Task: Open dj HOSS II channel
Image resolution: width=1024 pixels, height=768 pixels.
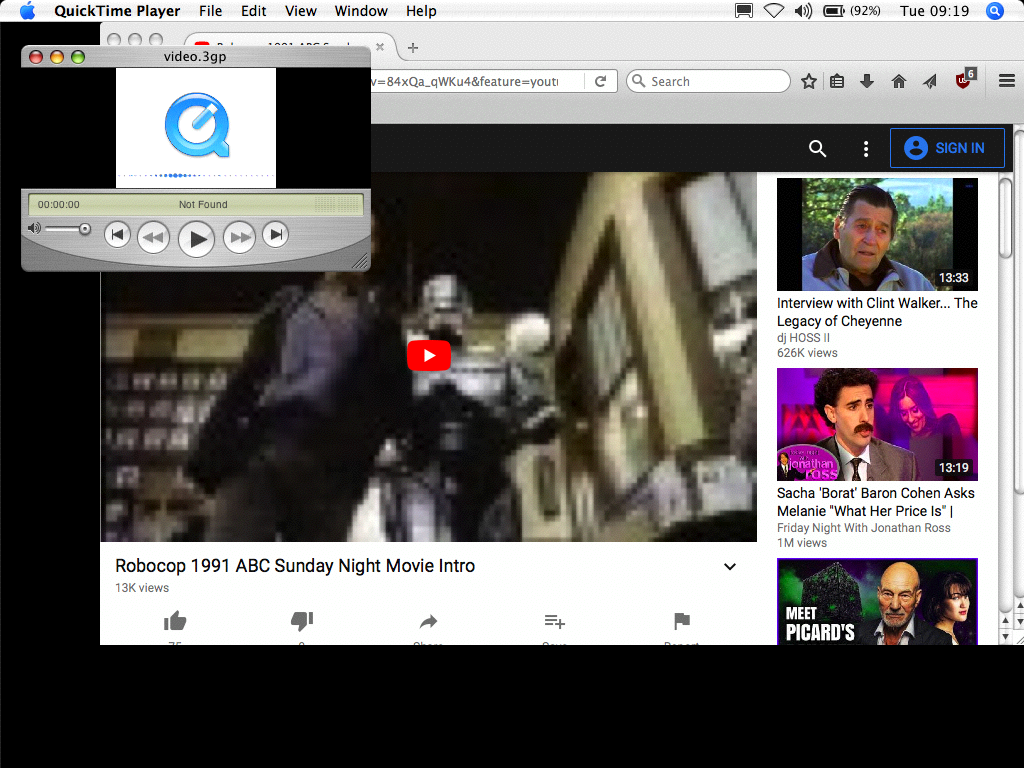Action: tap(803, 338)
